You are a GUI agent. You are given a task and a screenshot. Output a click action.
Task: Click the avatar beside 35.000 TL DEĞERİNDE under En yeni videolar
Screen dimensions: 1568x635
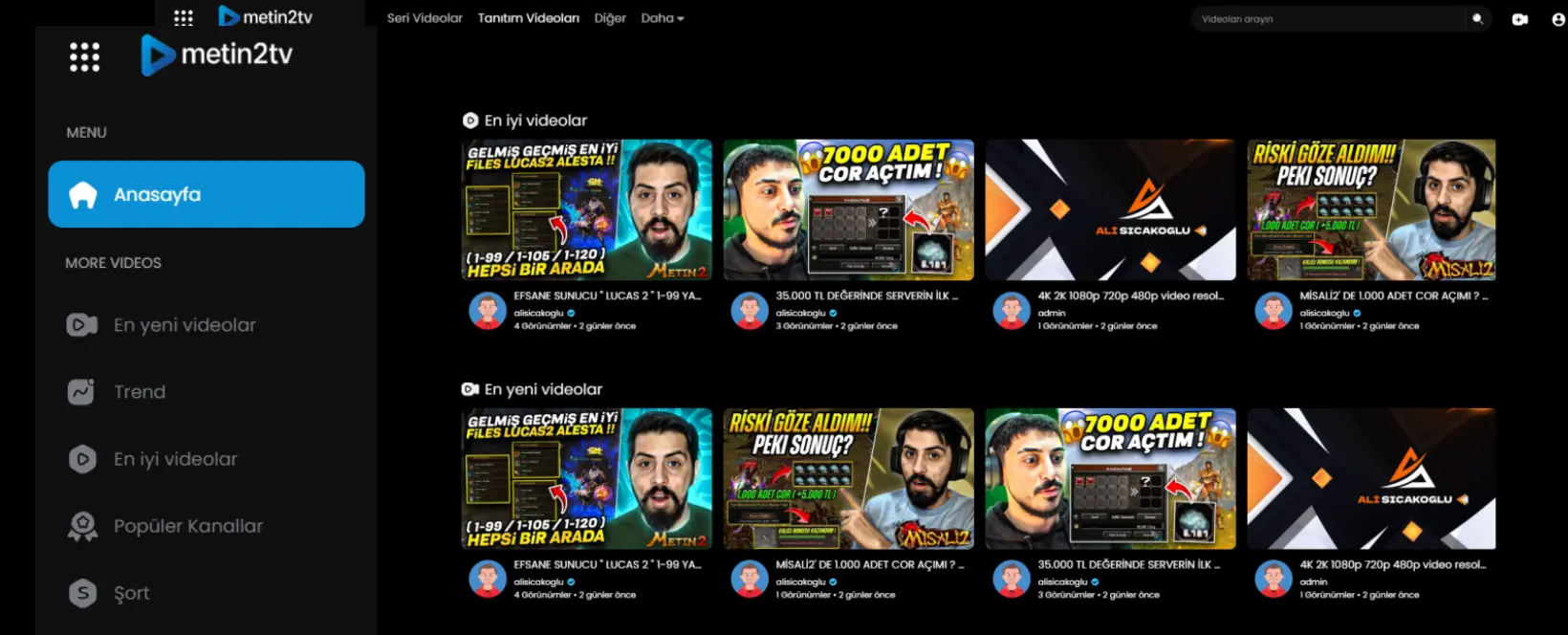[x=1012, y=580]
